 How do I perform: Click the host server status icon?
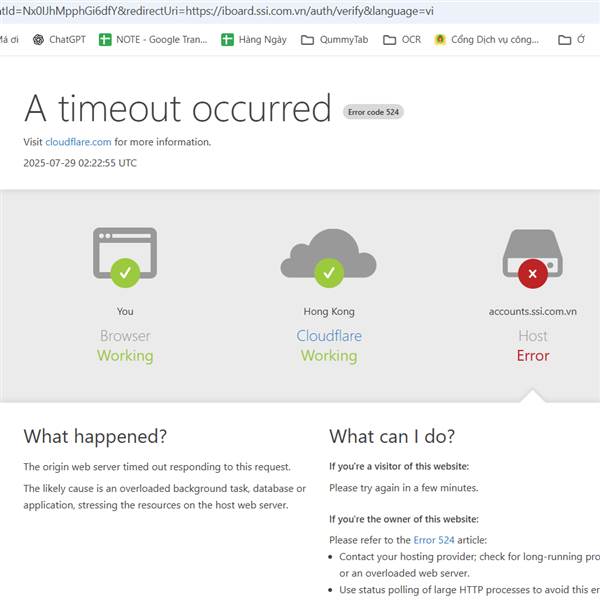pos(532,253)
